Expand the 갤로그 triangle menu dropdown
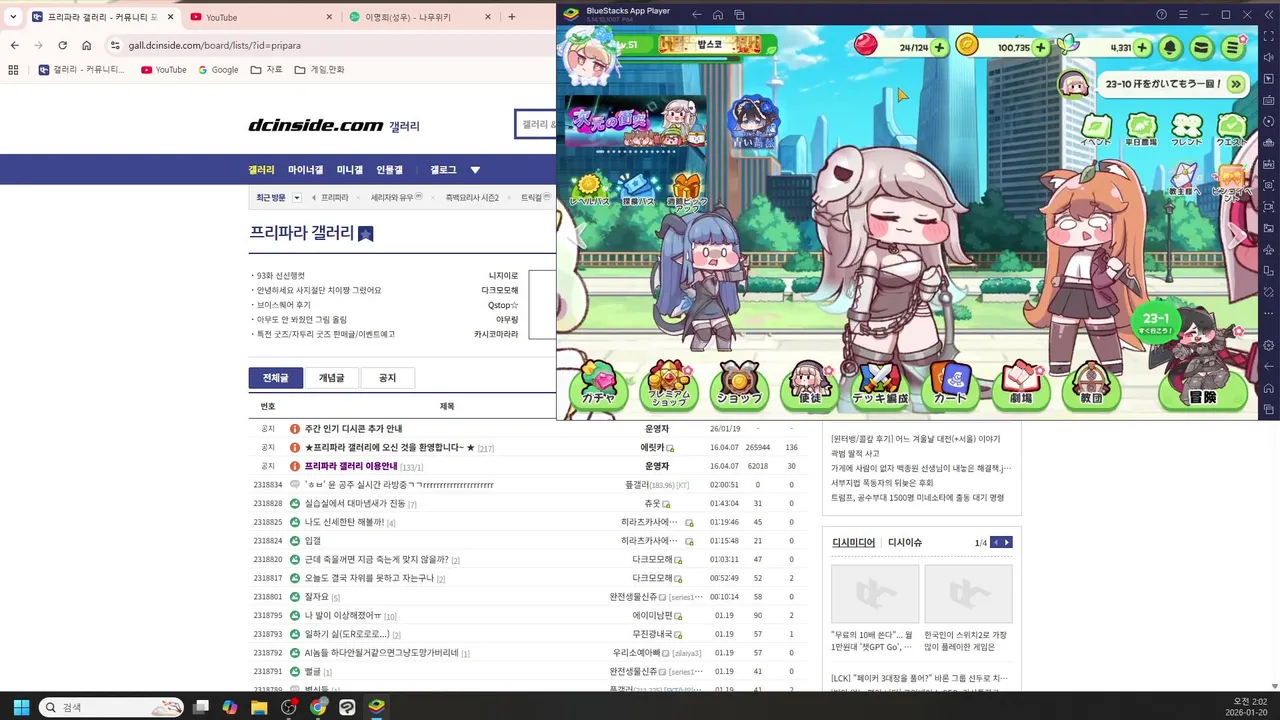 click(475, 170)
